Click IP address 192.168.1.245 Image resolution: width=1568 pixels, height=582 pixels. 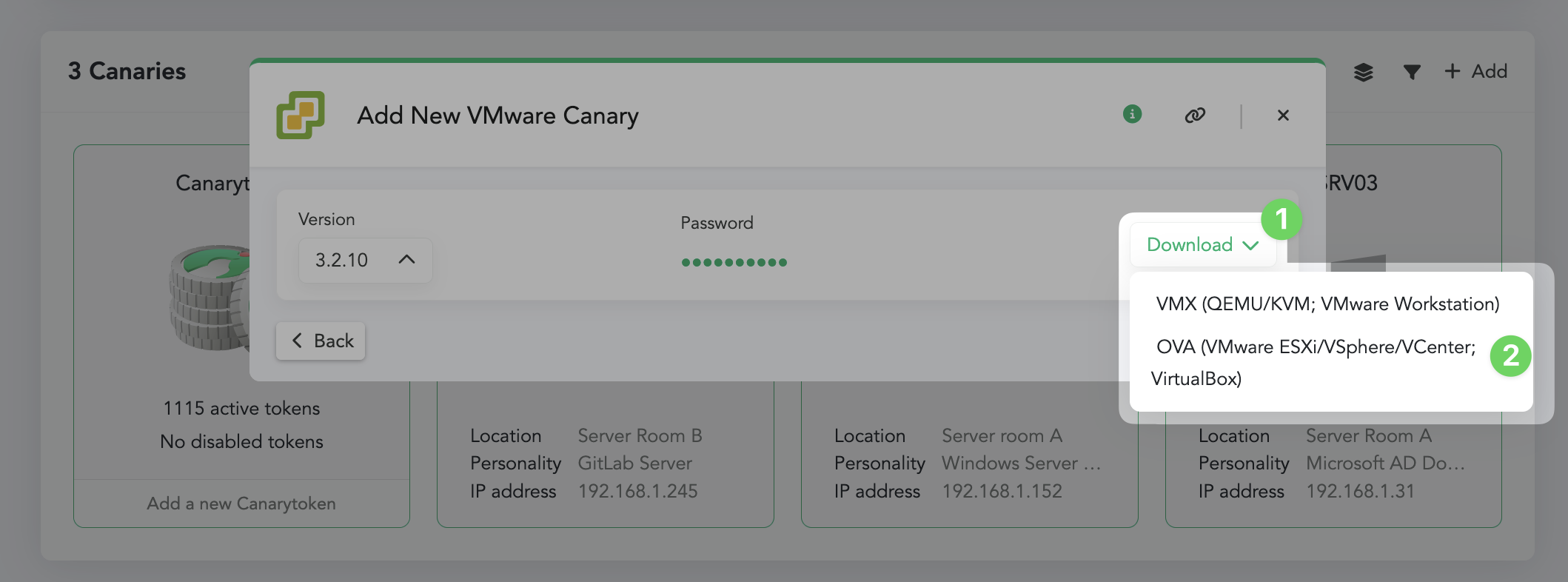pos(637,491)
